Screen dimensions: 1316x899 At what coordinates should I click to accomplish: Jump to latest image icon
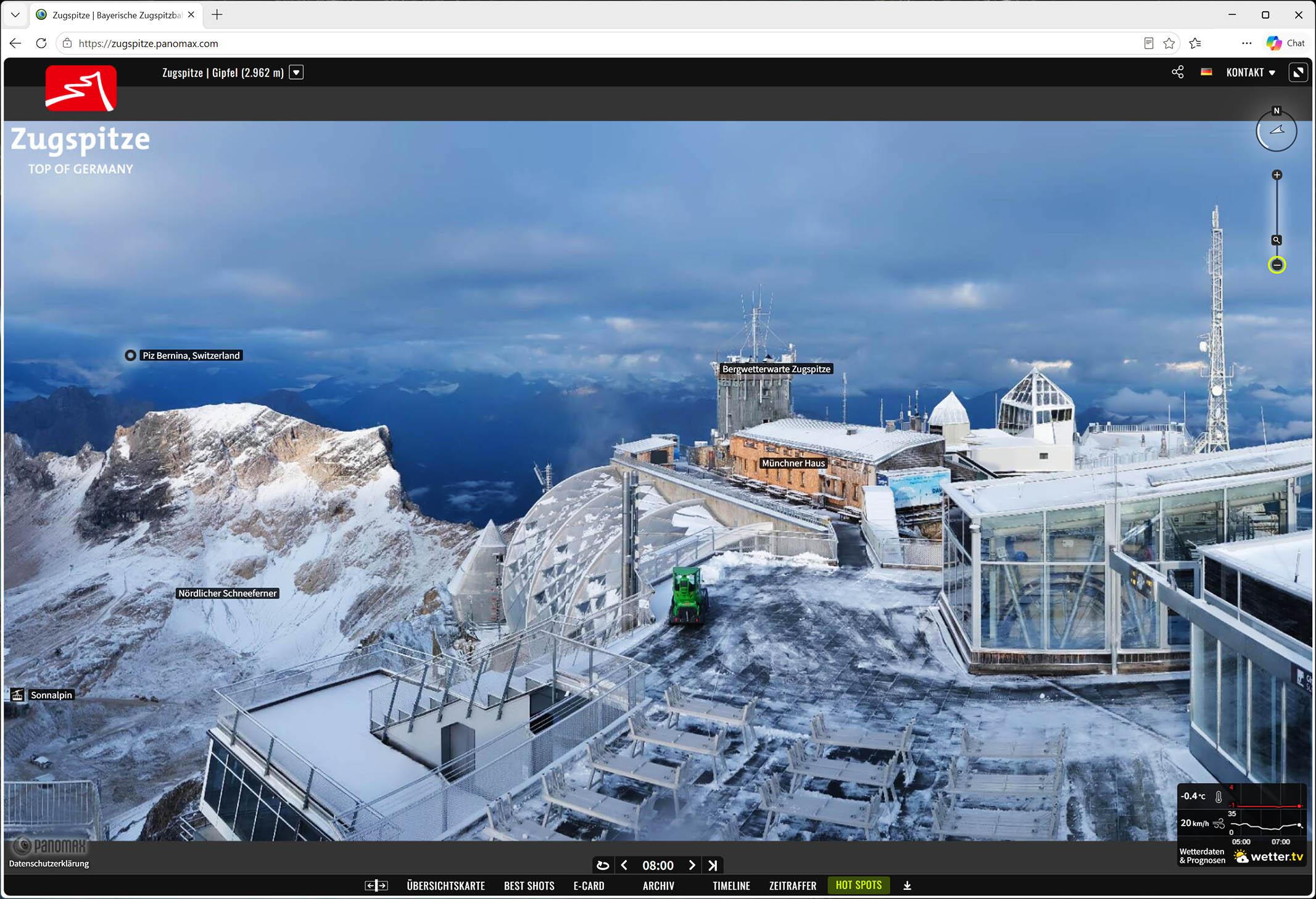[713, 865]
